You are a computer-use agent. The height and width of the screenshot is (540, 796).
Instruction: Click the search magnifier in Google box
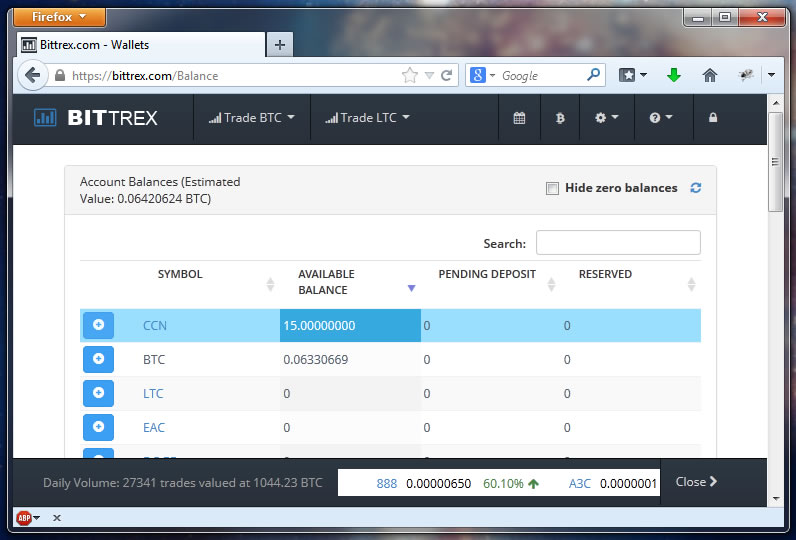point(593,75)
